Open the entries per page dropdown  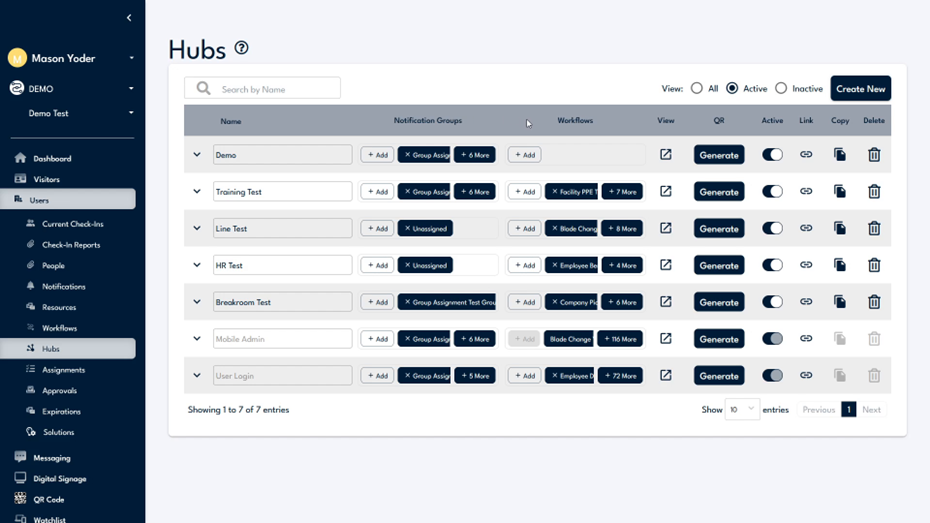pyautogui.click(x=741, y=409)
